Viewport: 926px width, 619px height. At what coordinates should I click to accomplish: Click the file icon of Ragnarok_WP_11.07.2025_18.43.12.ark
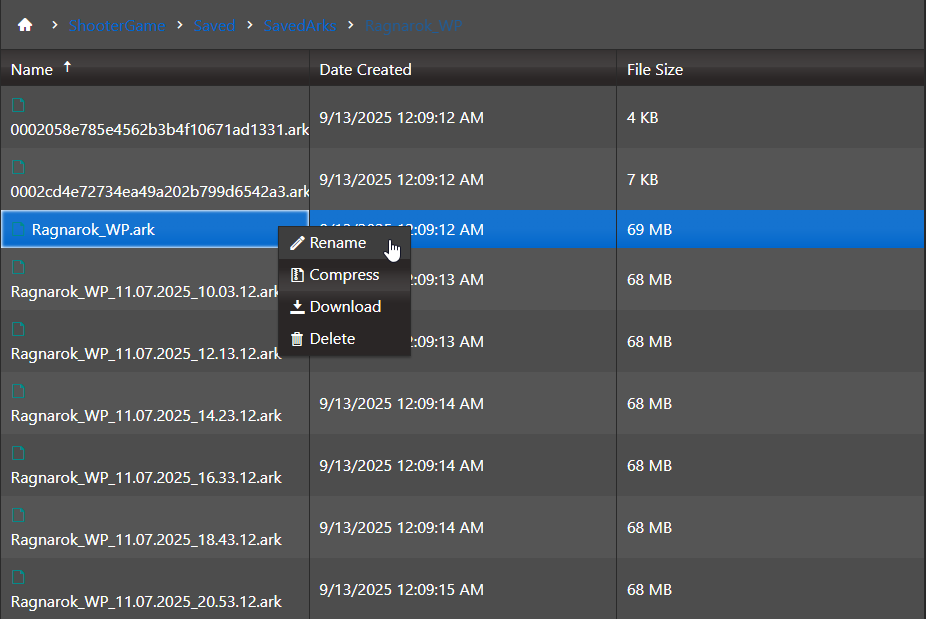[18, 515]
